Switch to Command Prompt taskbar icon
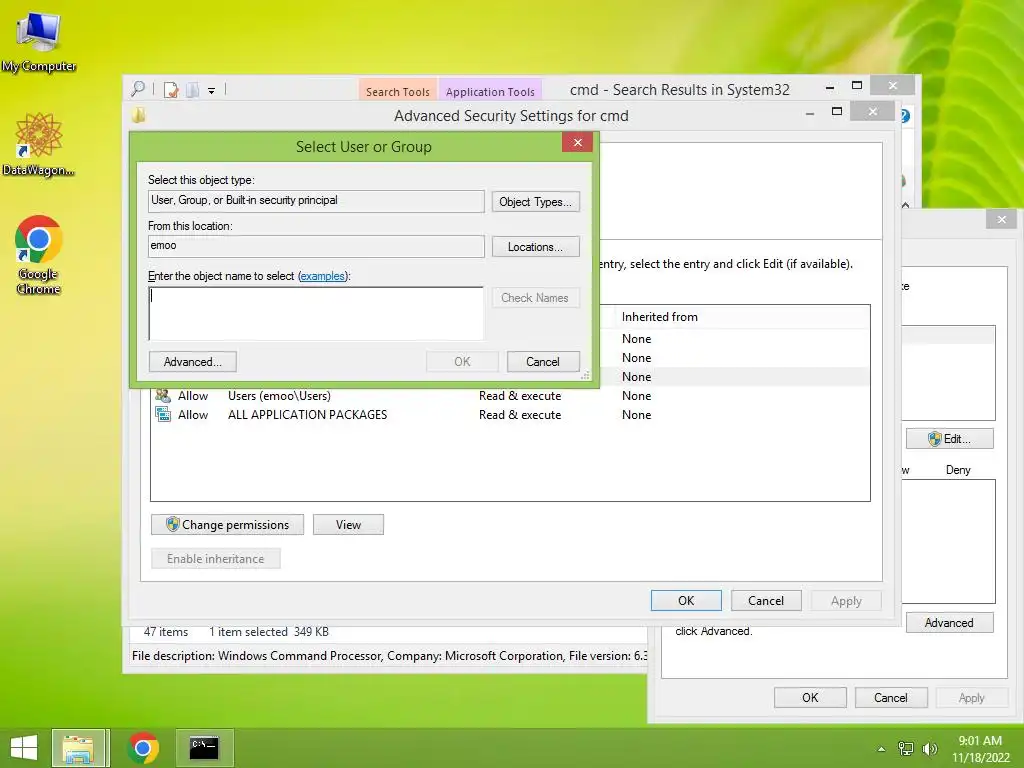This screenshot has width=1024, height=768. [204, 748]
